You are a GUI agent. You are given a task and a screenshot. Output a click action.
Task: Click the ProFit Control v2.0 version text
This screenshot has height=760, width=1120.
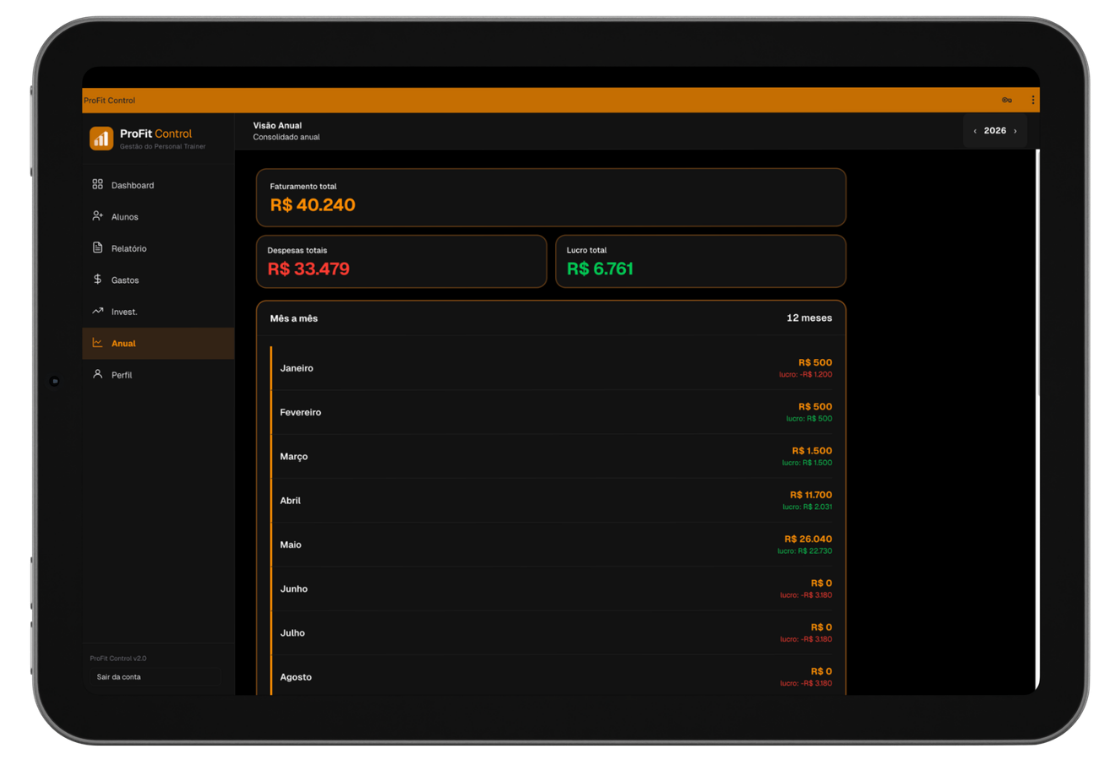118,659
